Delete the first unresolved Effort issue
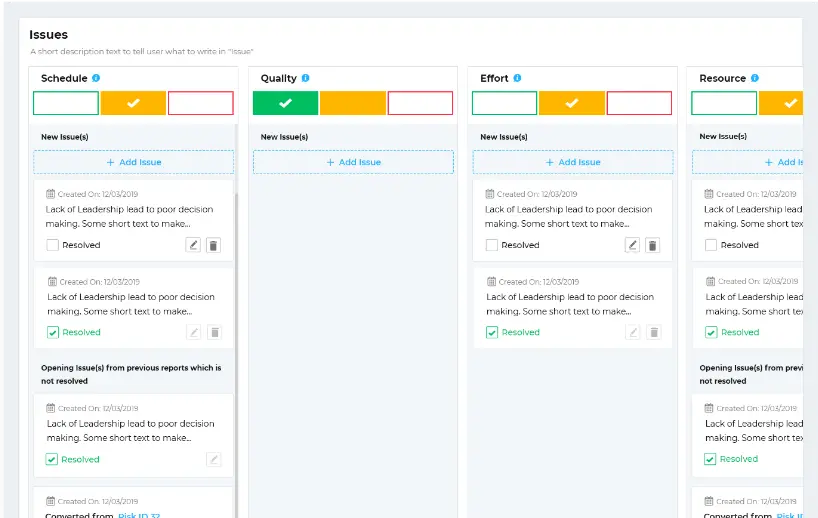 click(x=652, y=245)
